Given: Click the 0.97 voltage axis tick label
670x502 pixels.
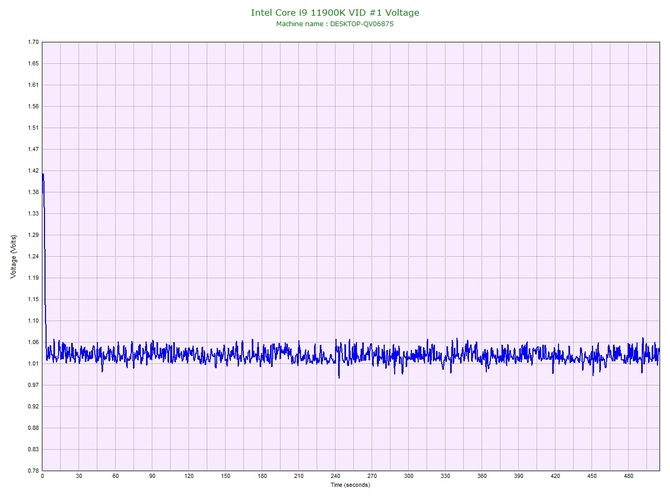Looking at the screenshot, I should coord(33,385).
